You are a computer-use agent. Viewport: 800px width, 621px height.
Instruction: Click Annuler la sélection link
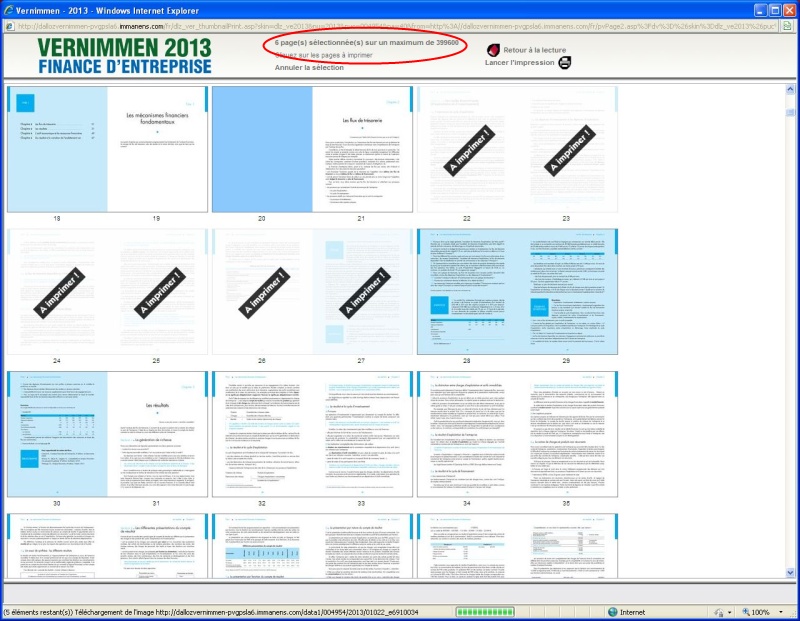click(x=309, y=67)
